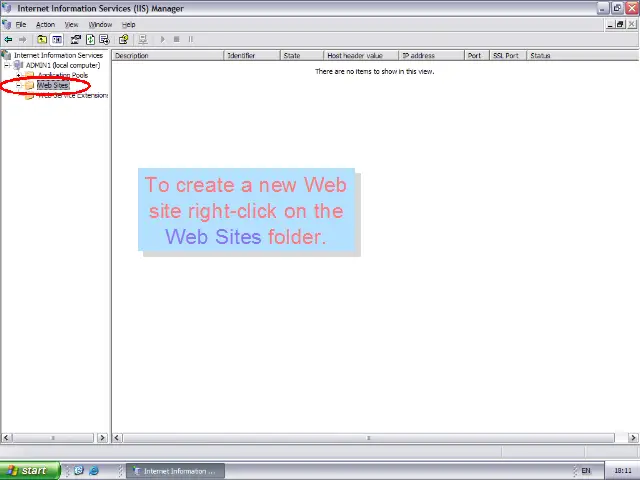Viewport: 640px width, 480px height.
Task: Click the Pause item icon
Action: (191, 40)
